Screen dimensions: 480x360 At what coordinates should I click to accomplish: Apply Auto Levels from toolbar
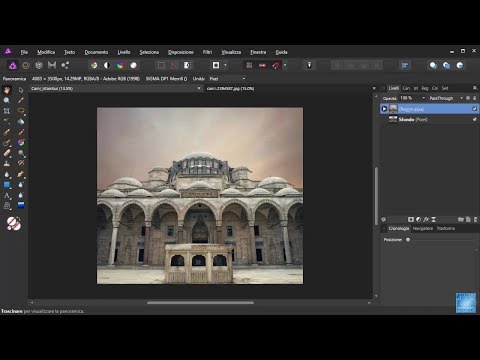[94, 65]
